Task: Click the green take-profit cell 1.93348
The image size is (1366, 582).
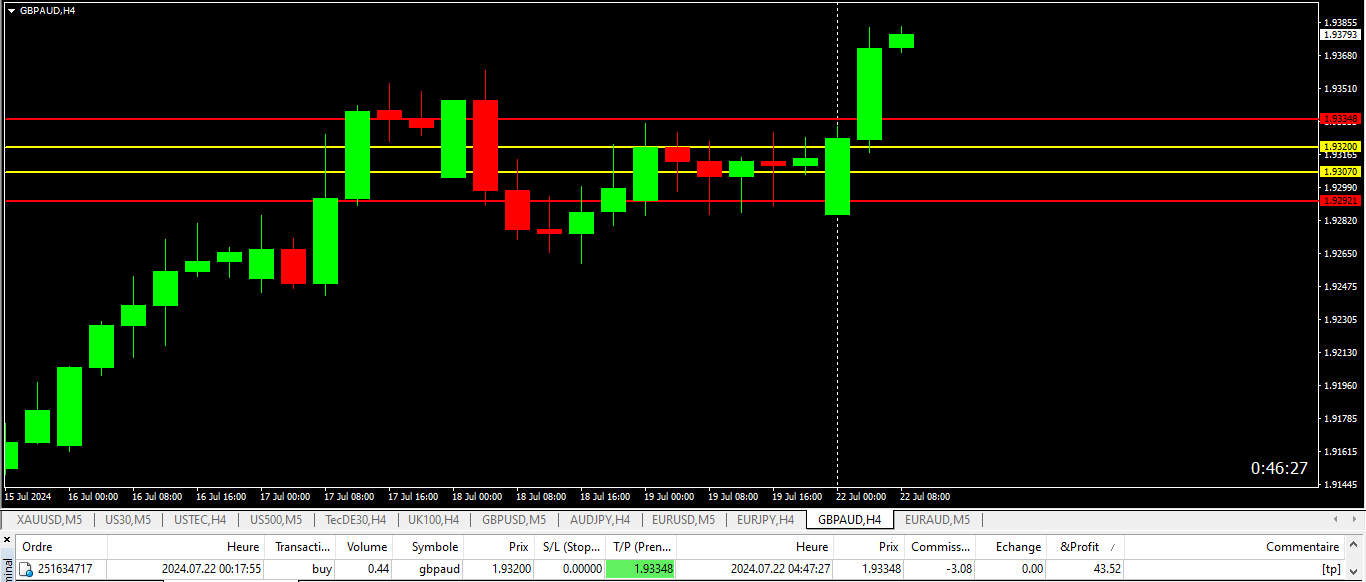Action: point(641,569)
